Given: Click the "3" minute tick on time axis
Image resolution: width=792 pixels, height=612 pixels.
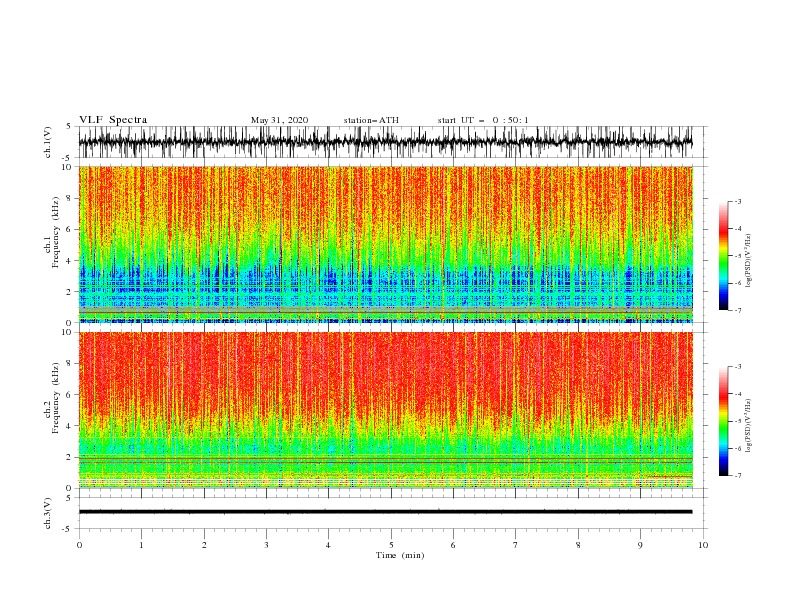Looking at the screenshot, I should tap(266, 545).
